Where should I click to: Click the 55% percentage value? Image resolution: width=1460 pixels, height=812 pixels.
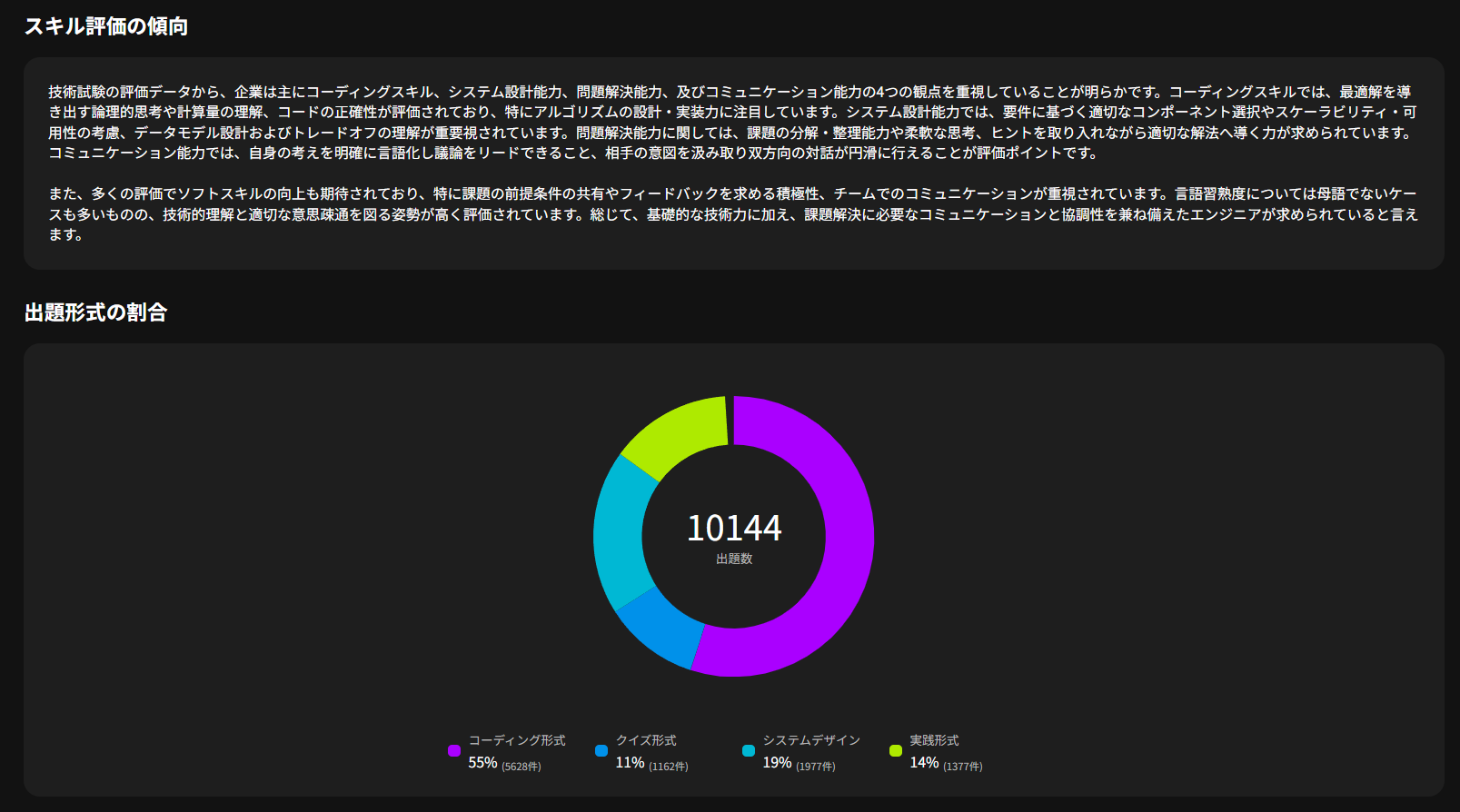[x=482, y=763]
